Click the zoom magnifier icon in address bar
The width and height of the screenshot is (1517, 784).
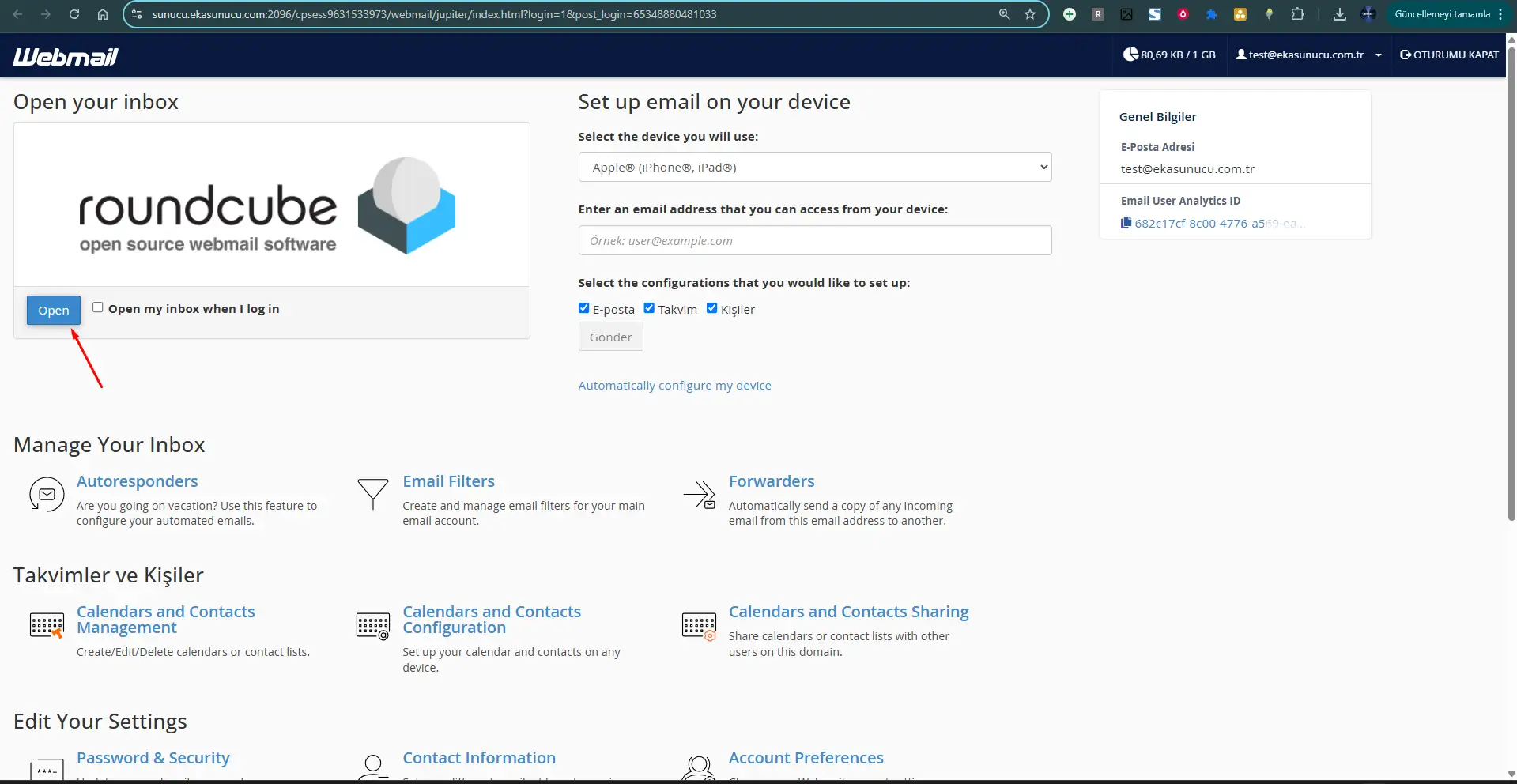click(1004, 14)
